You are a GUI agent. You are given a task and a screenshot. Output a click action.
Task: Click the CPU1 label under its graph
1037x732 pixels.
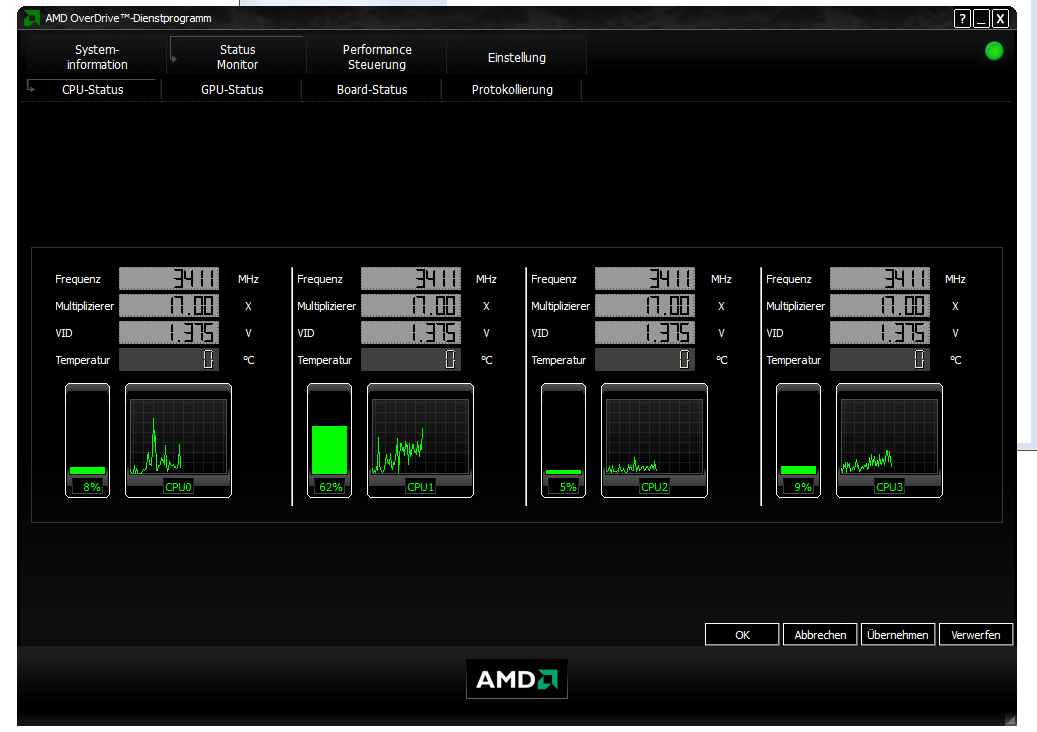pos(421,487)
